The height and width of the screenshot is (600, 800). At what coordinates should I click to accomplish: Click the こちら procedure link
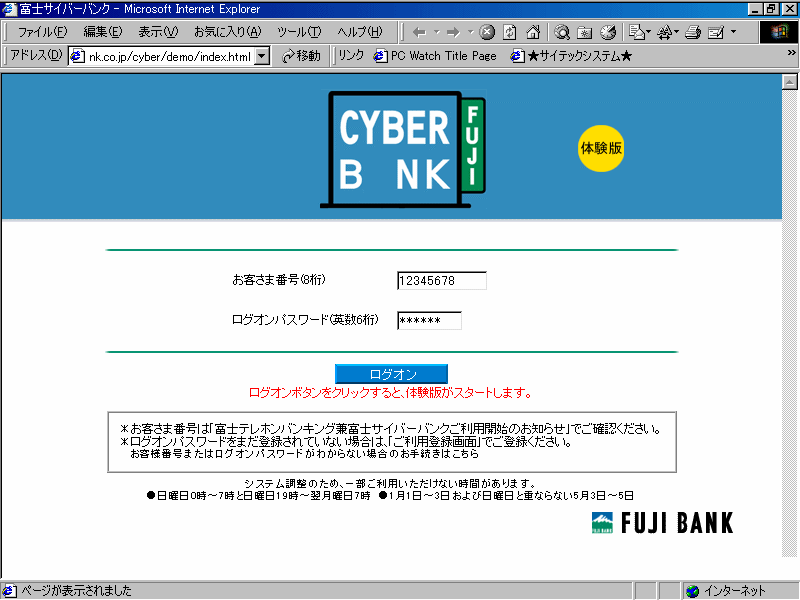465,454
